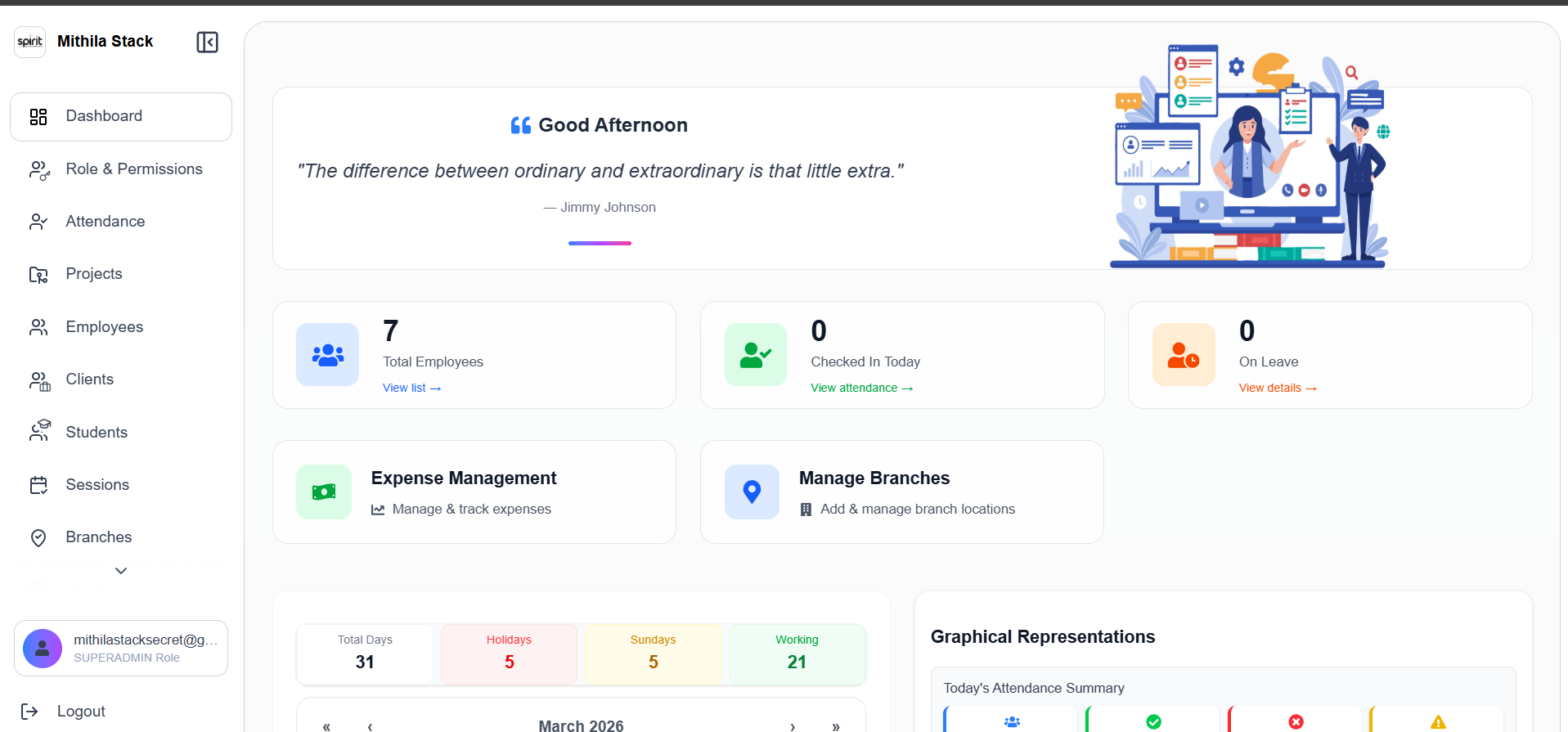Go to the Attendance page
Image resolution: width=1568 pixels, height=732 pixels.
point(121,222)
